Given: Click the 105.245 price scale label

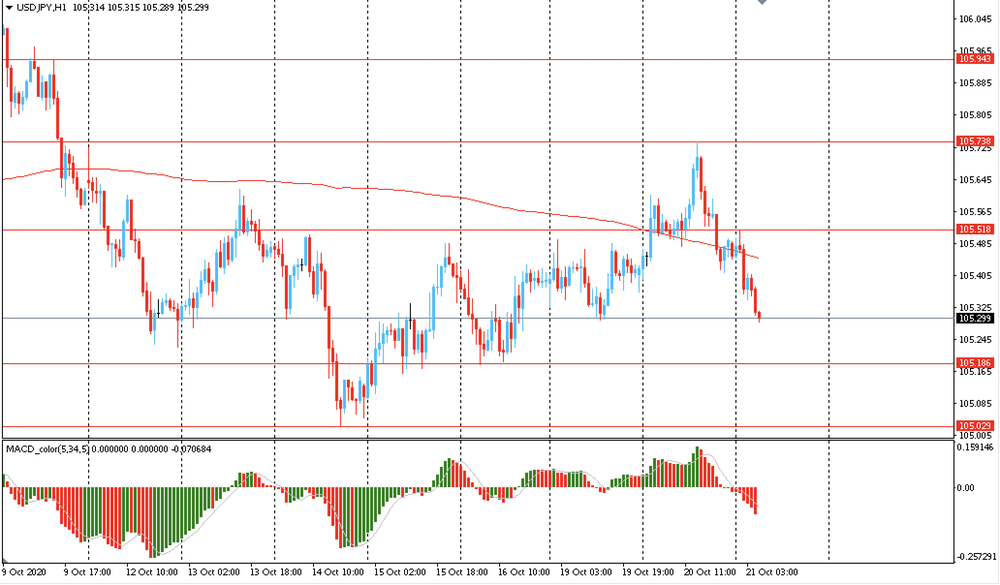Looking at the screenshot, I should [976, 339].
